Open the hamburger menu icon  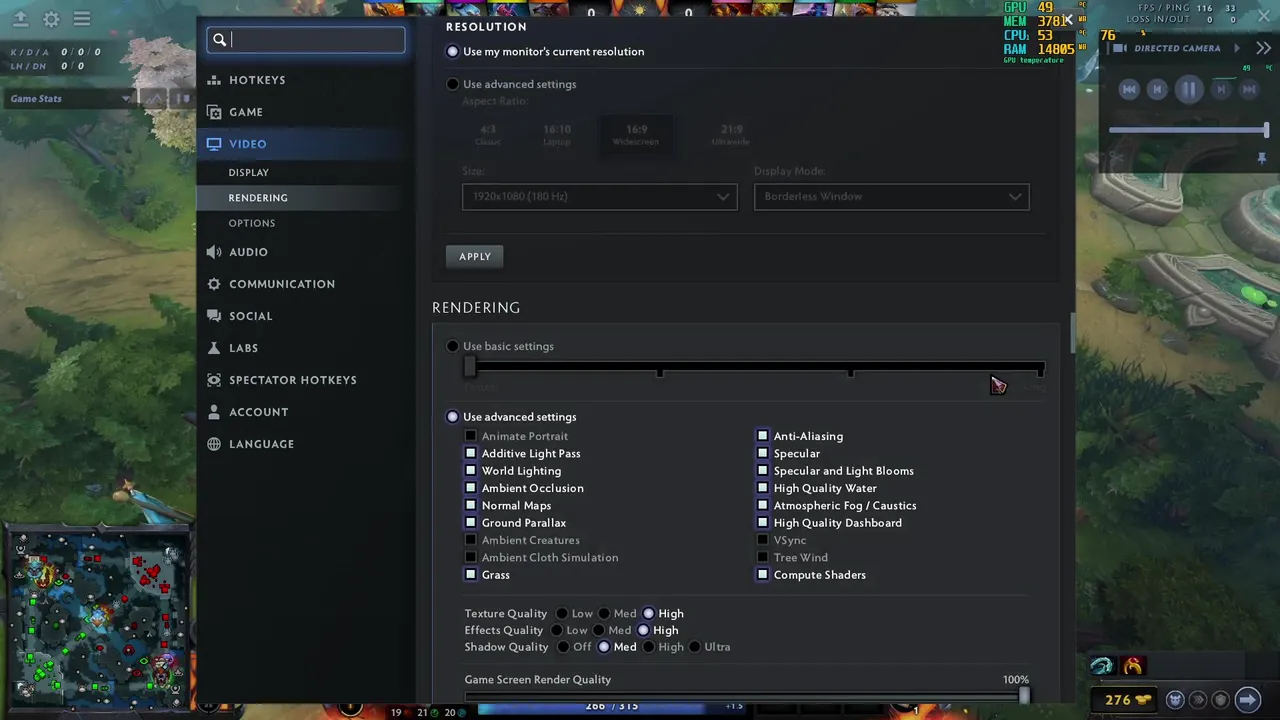pyautogui.click(x=82, y=19)
